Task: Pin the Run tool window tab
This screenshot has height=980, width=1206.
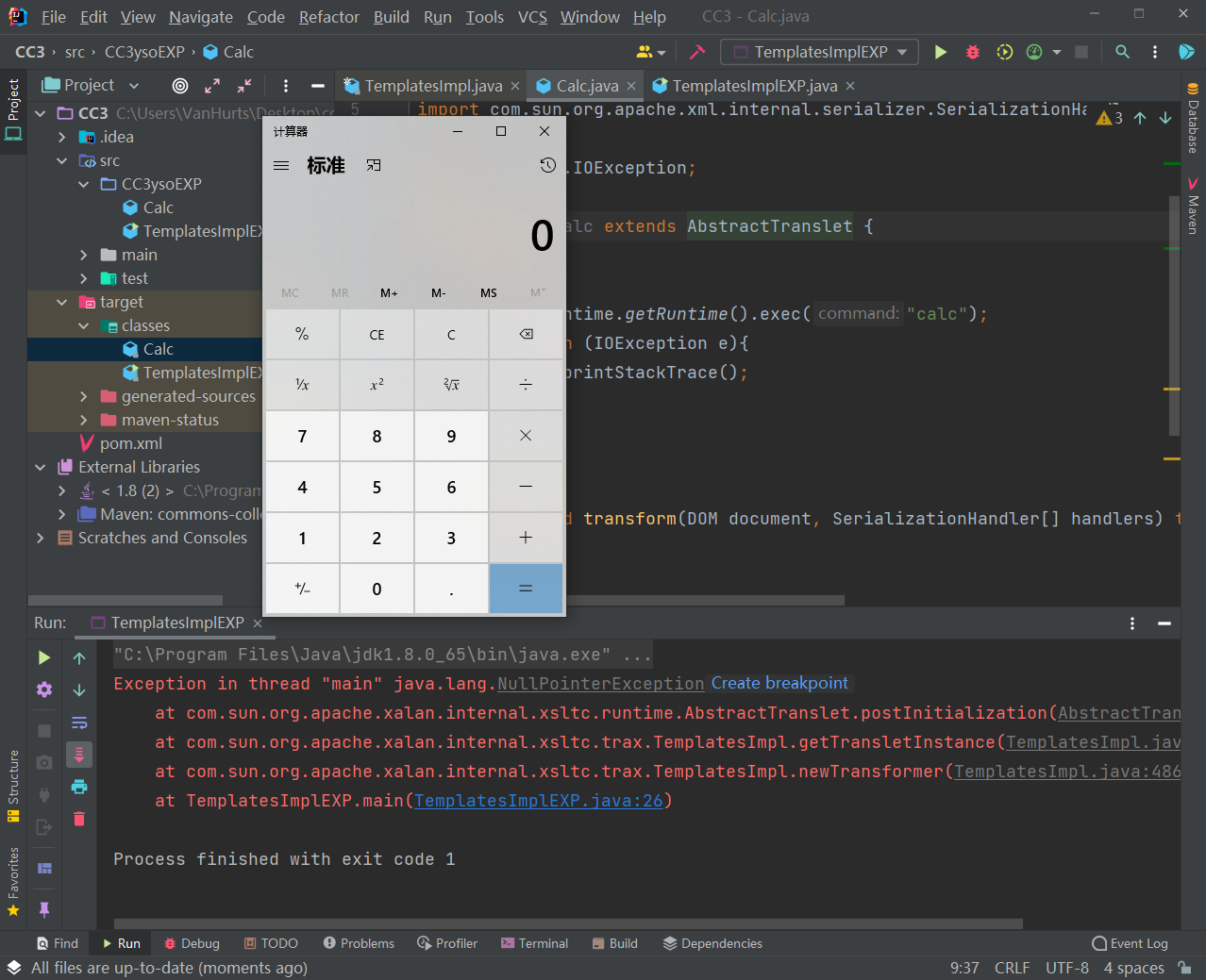Action: 44,909
